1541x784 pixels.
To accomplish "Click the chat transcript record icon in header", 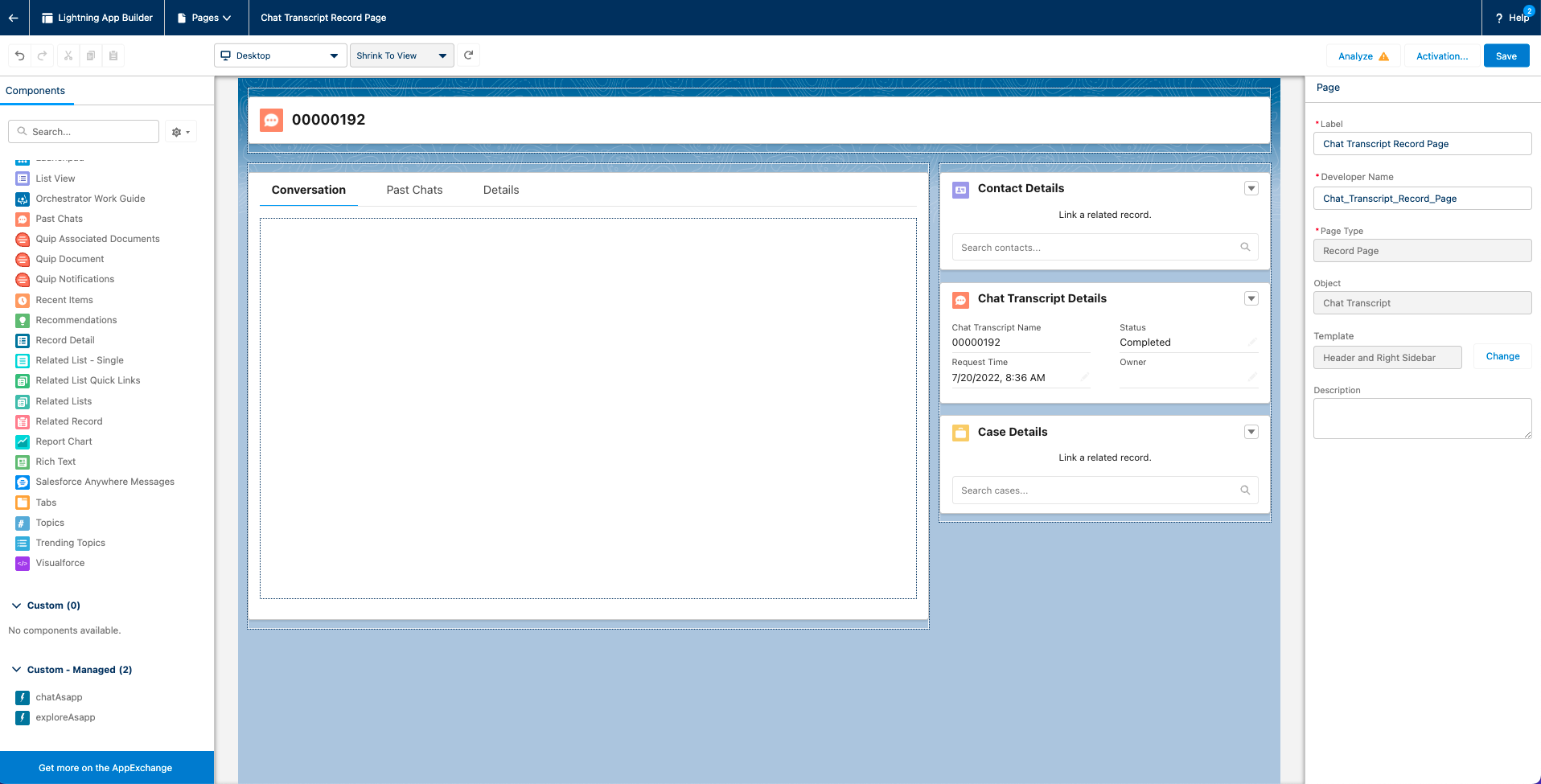I will pyautogui.click(x=272, y=120).
